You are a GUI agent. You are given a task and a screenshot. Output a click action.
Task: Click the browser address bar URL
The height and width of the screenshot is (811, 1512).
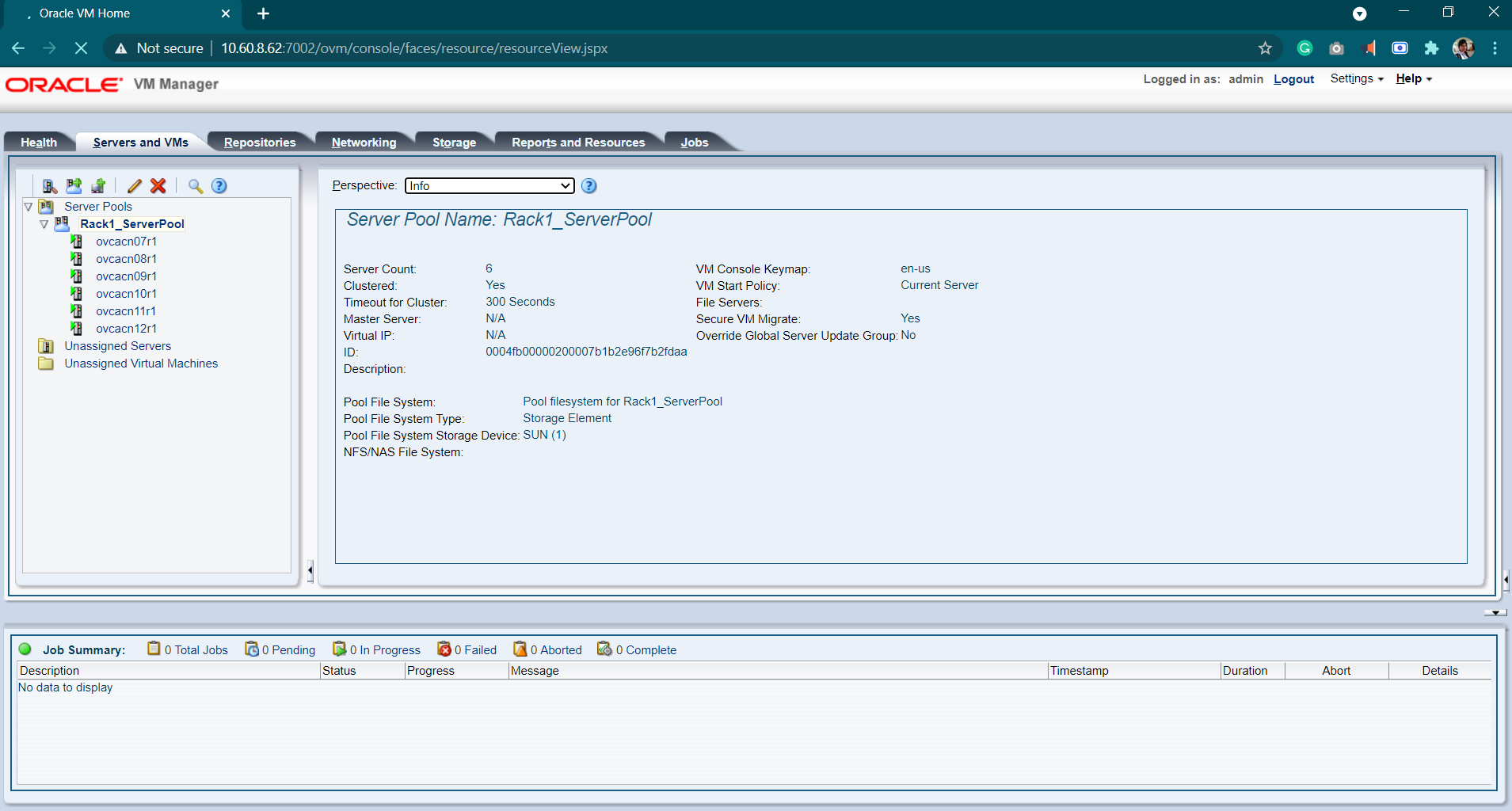coord(414,48)
